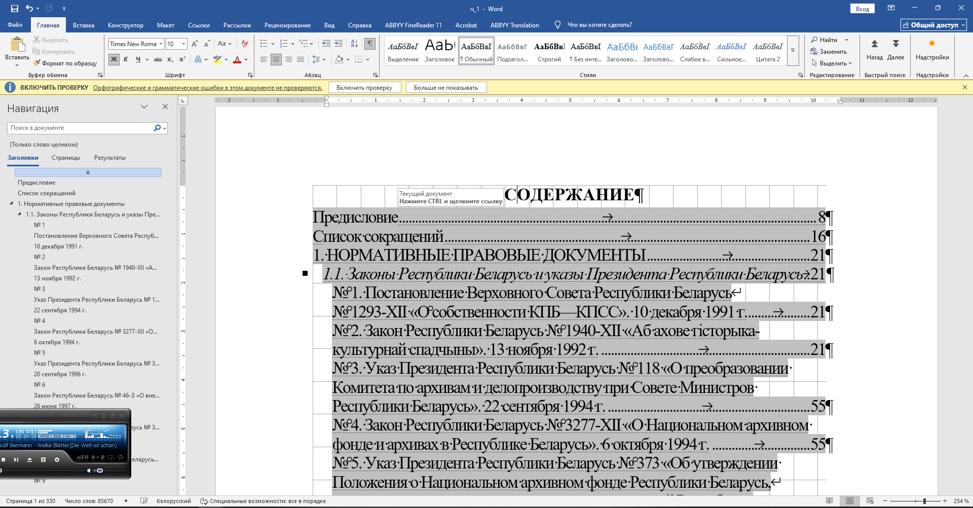Justify text in paragraph group
The image size is (973, 508).
301,60
